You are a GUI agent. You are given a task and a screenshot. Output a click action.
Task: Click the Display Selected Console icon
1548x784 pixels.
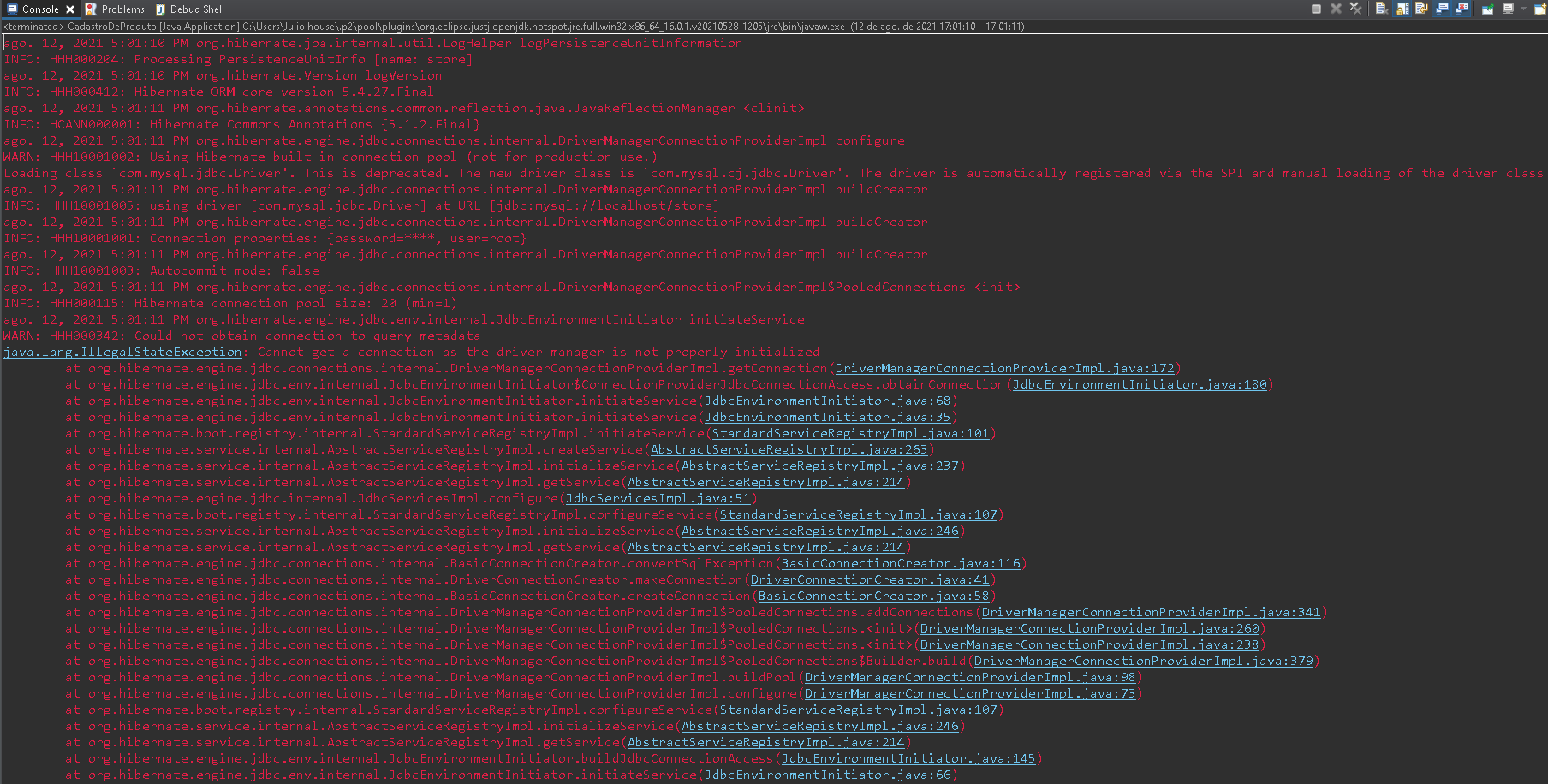tap(1508, 9)
